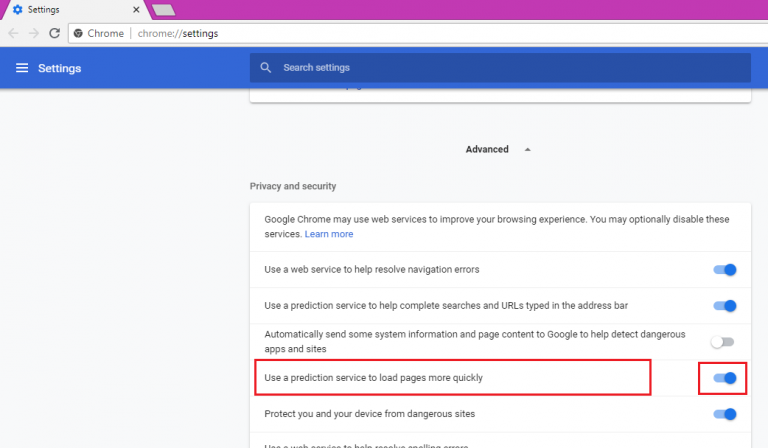Toggle web service for navigation errors
Viewport: 768px width, 448px height.
point(724,270)
